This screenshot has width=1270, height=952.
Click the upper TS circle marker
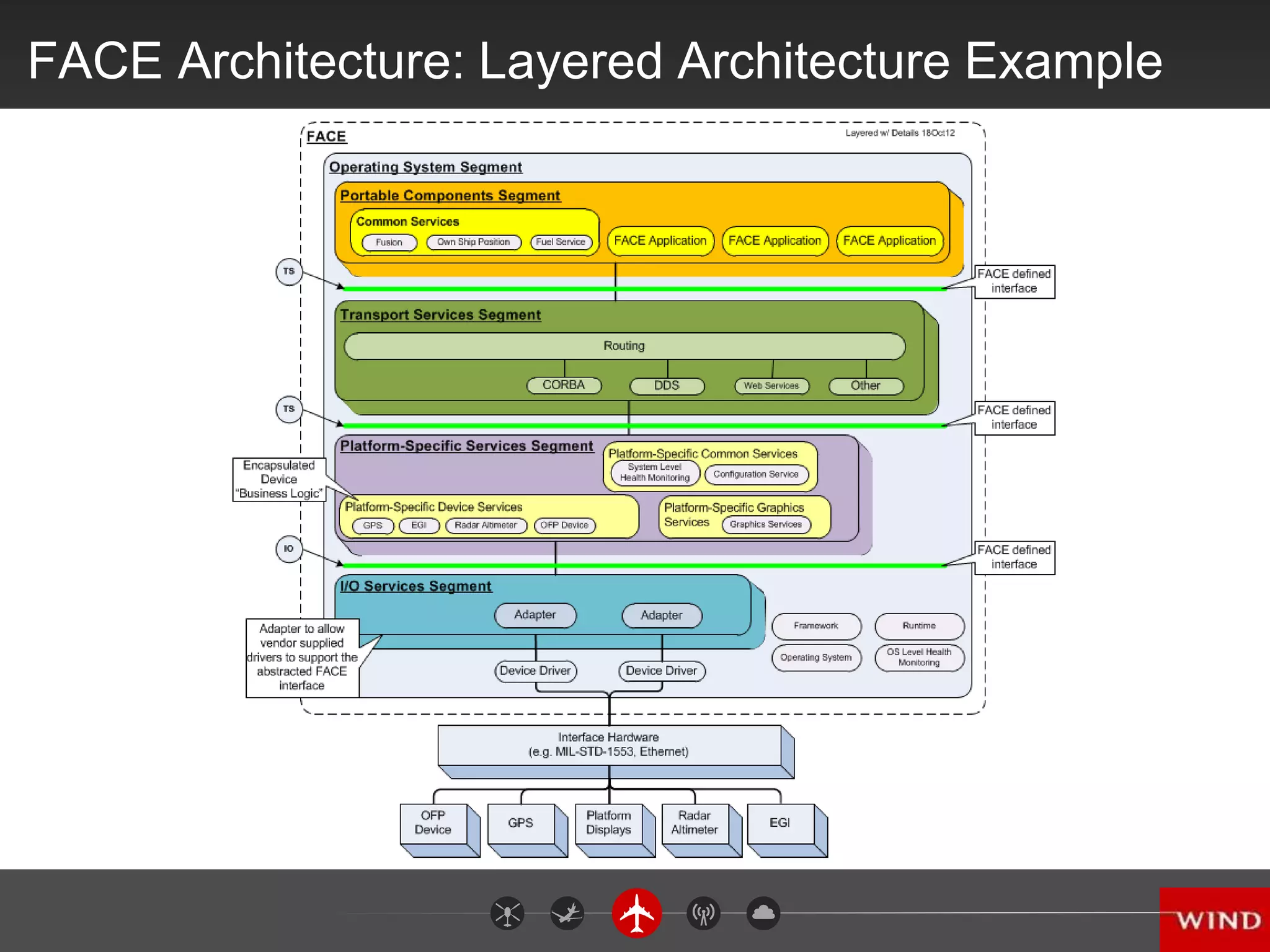point(288,271)
